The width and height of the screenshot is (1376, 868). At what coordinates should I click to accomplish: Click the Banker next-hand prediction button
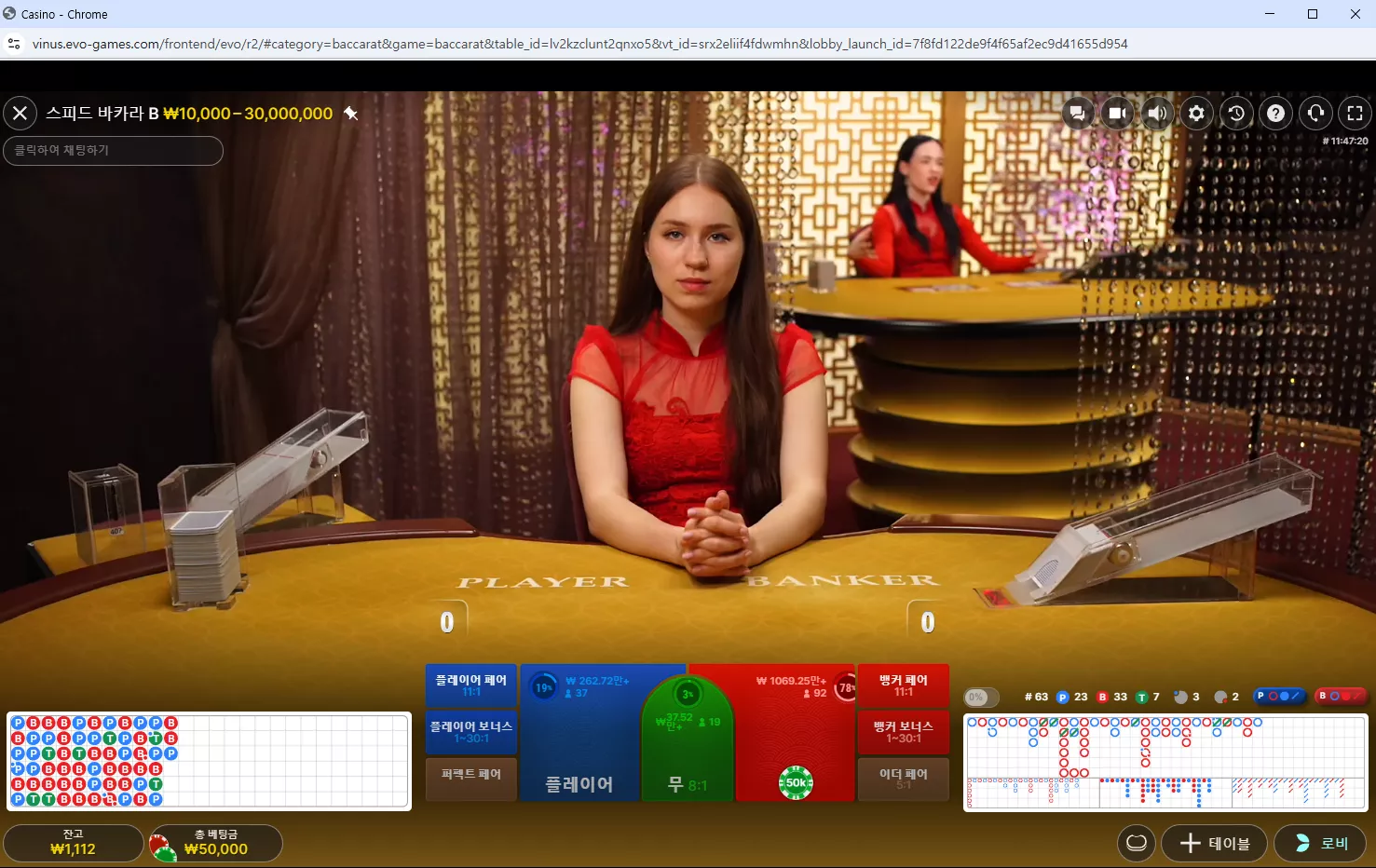(1341, 696)
